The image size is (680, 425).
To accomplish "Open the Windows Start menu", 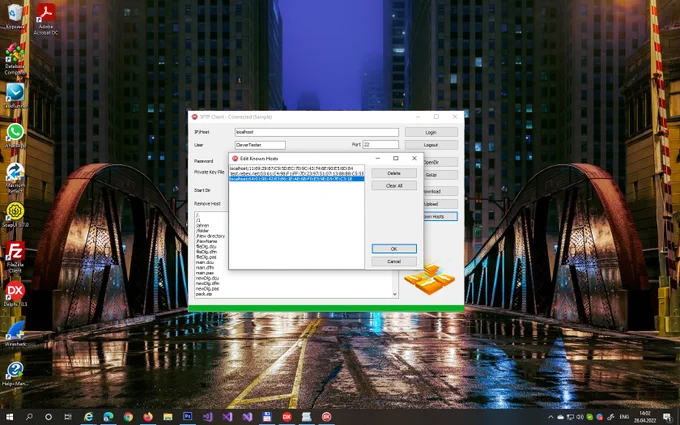I will pos(9,417).
